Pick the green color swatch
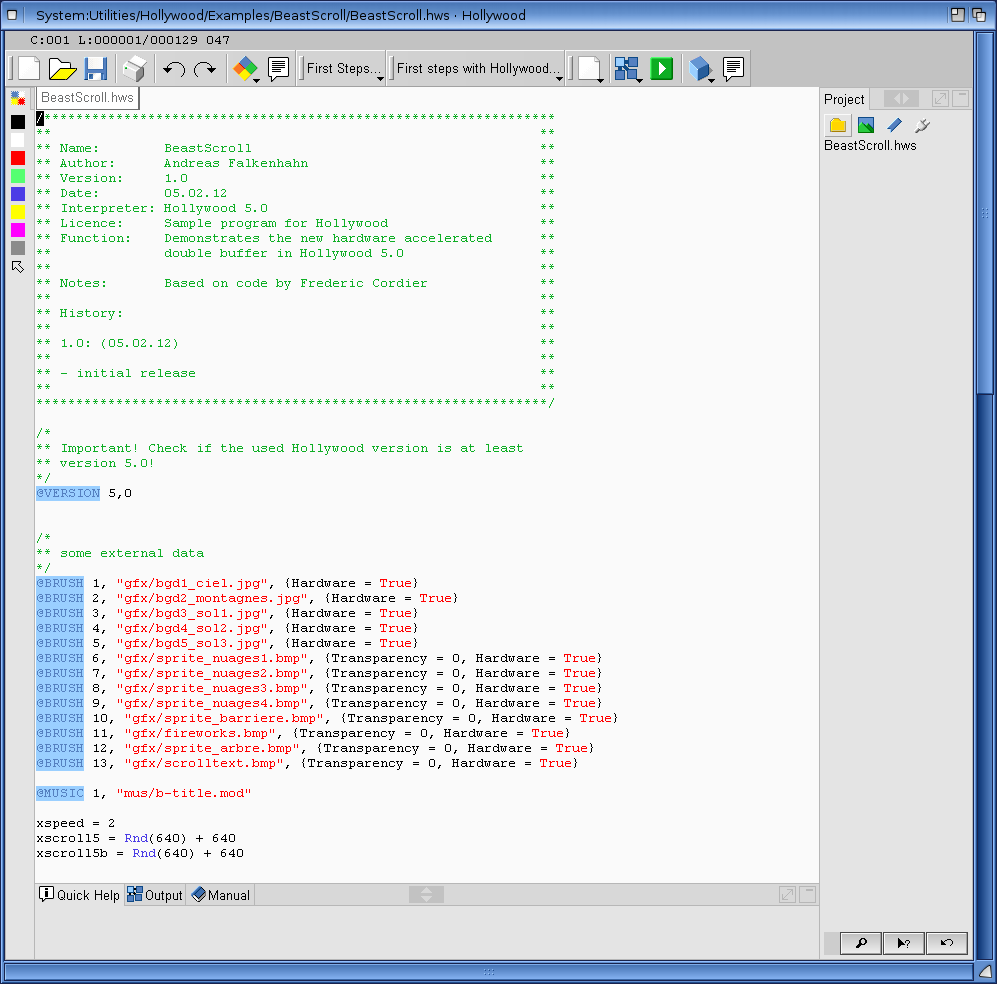The height and width of the screenshot is (984, 997). (x=18, y=176)
